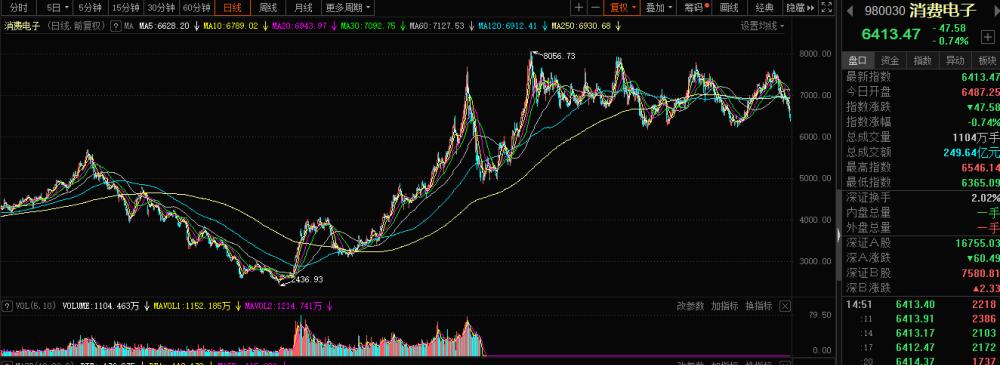Switch to 周线 weekly chart tab
Image resolution: width=1000 pixels, height=365 pixels.
tap(268, 8)
